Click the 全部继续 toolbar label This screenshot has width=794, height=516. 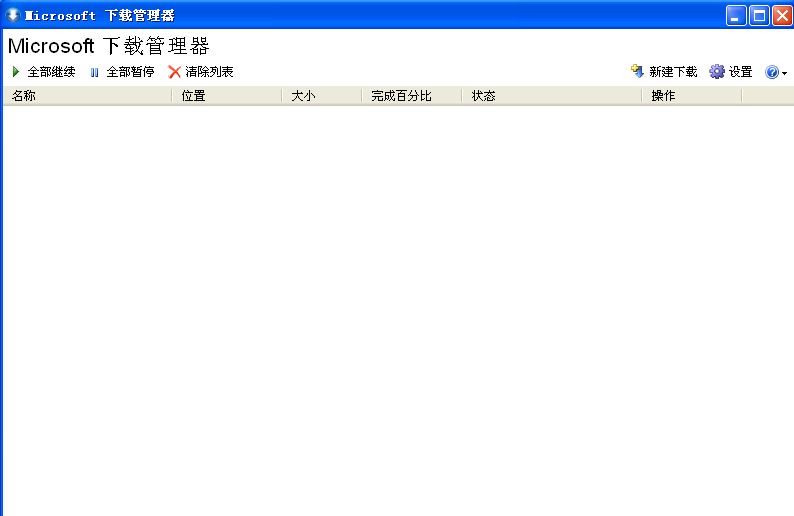coord(51,72)
